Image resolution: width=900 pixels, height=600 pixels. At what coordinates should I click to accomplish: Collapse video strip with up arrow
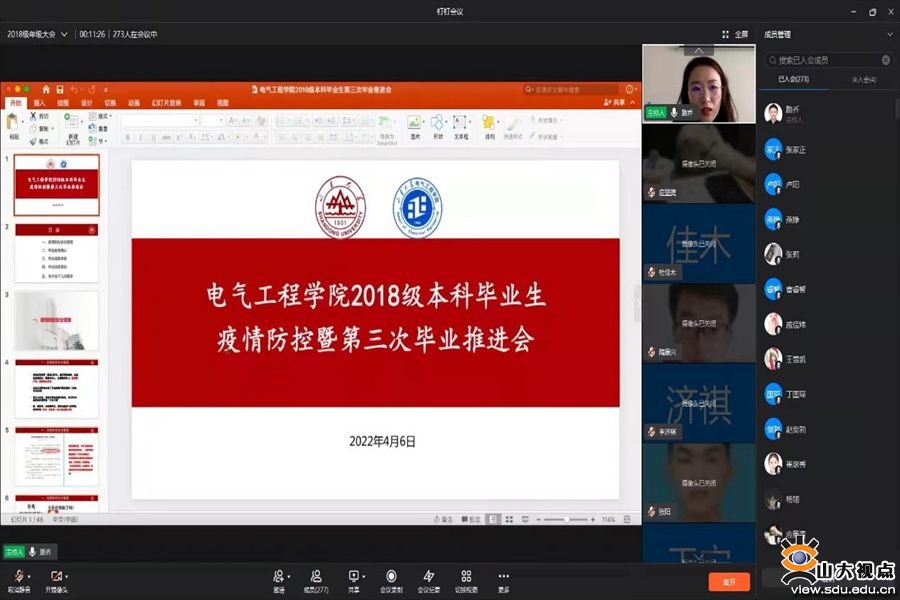(x=698, y=50)
